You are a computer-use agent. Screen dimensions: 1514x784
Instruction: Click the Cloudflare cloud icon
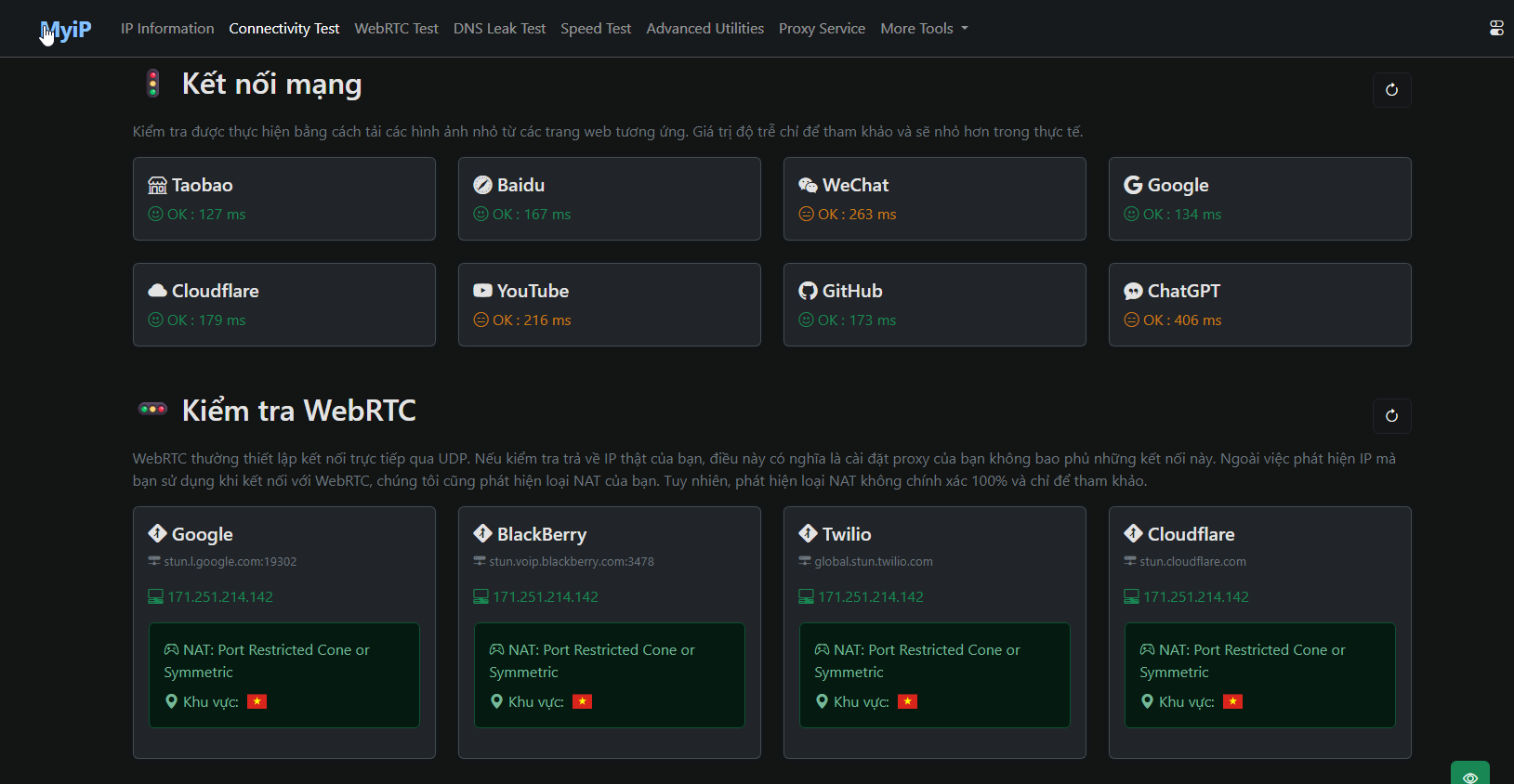157,291
